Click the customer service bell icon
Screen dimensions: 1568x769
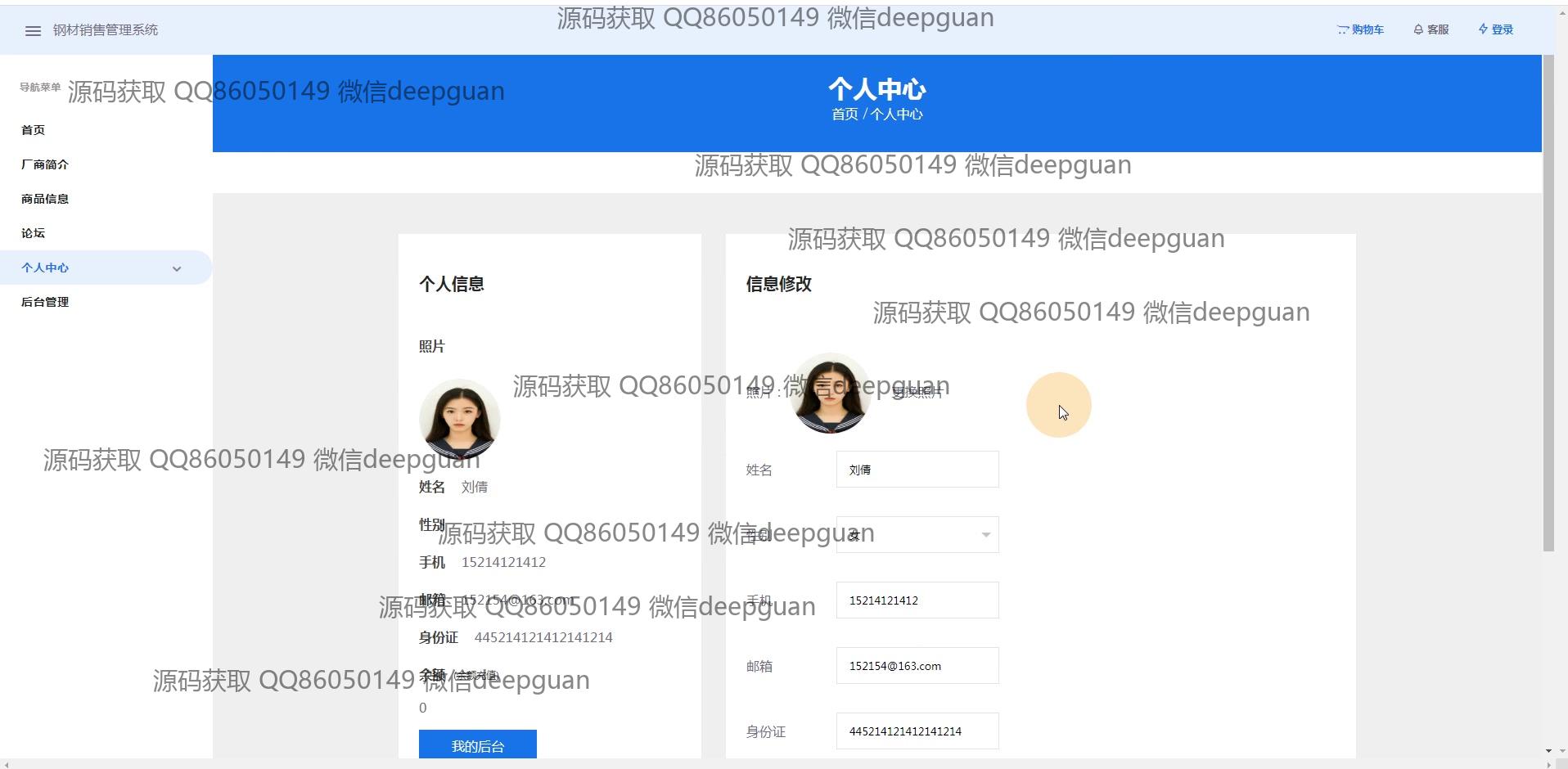(x=1418, y=29)
